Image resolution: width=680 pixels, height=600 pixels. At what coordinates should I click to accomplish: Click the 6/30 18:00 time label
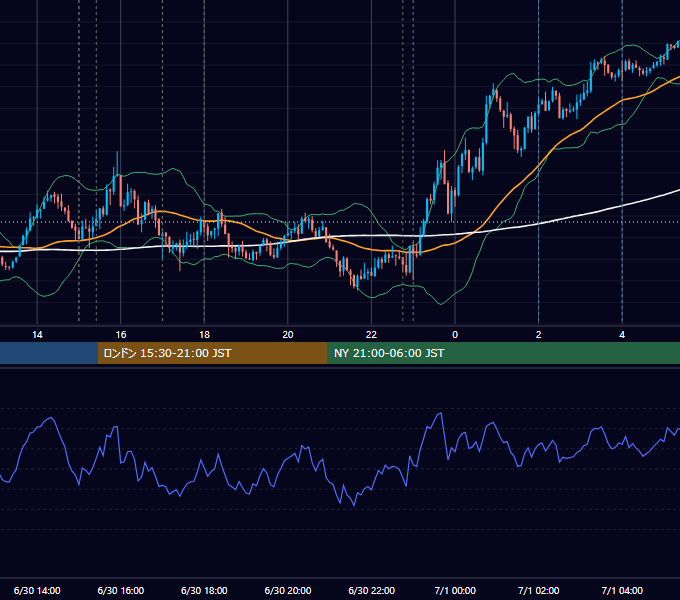point(204,590)
